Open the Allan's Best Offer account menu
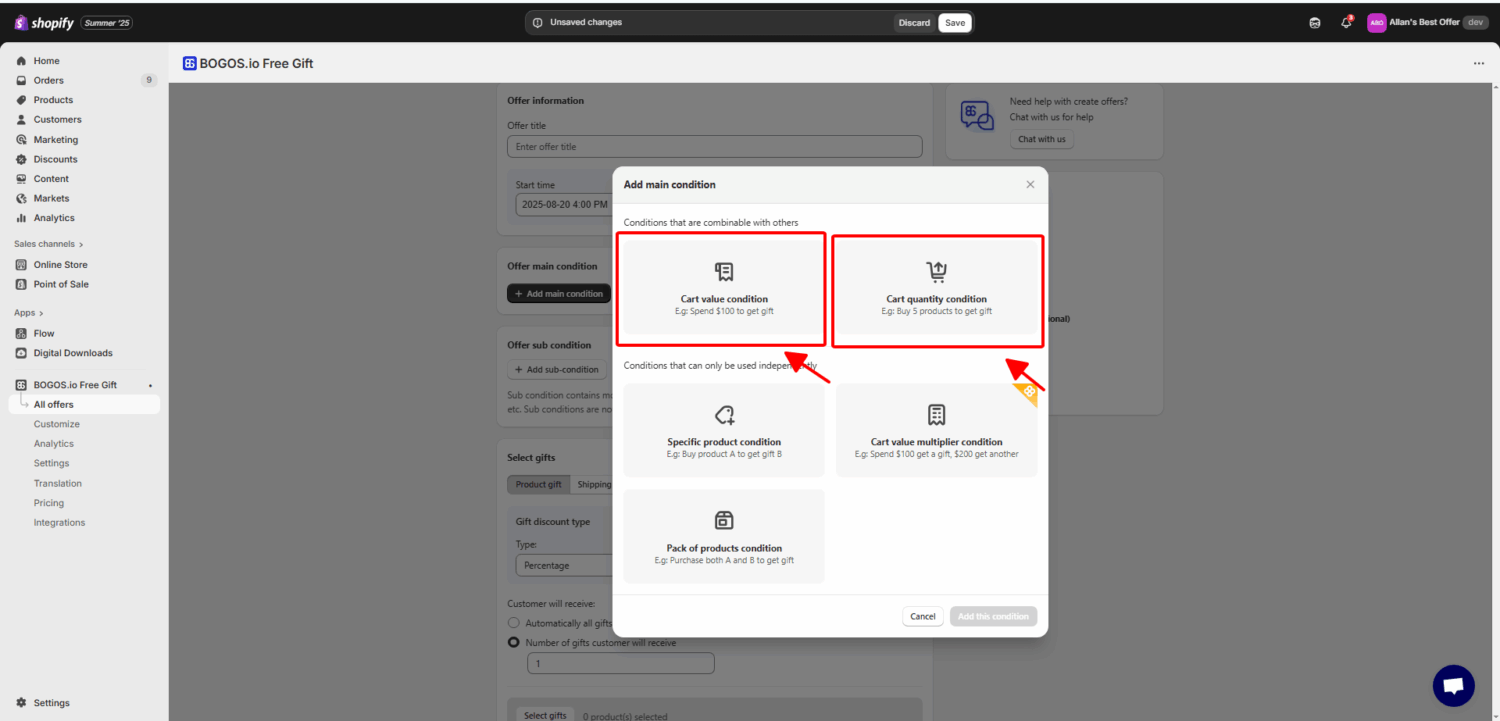 (x=1428, y=22)
